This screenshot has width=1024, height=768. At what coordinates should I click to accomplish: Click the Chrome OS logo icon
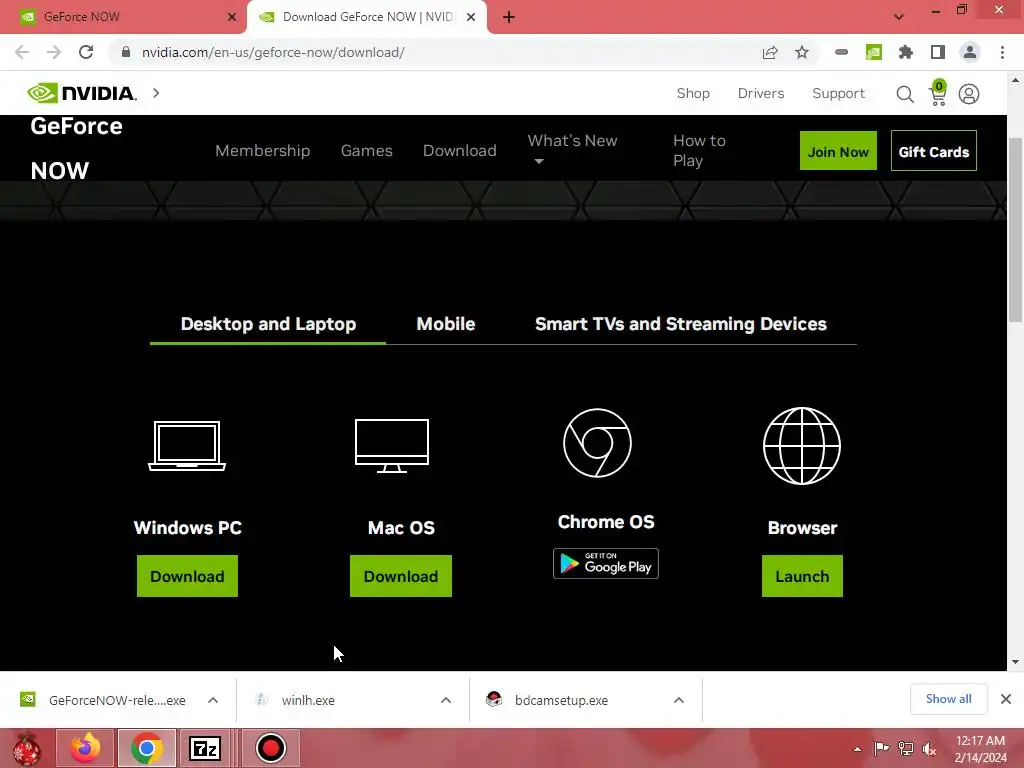tap(597, 443)
